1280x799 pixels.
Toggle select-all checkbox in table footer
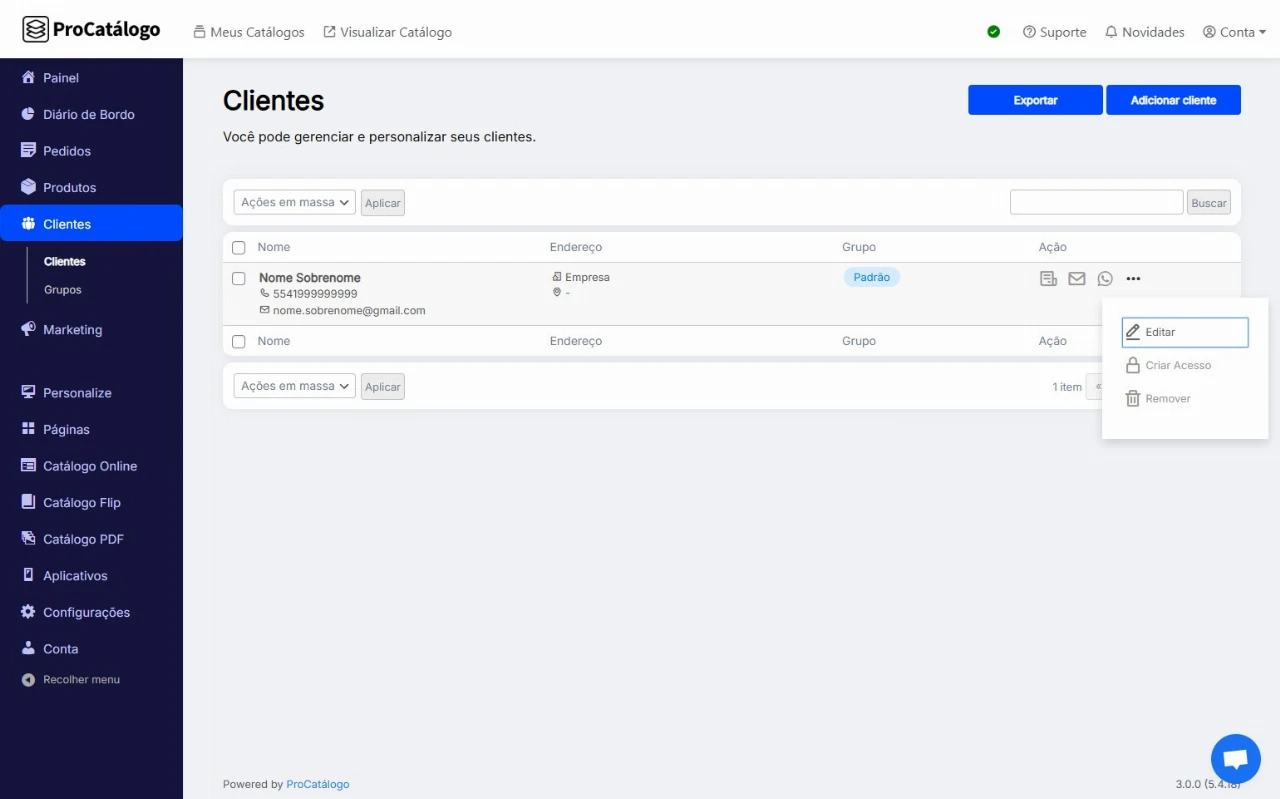pos(239,342)
